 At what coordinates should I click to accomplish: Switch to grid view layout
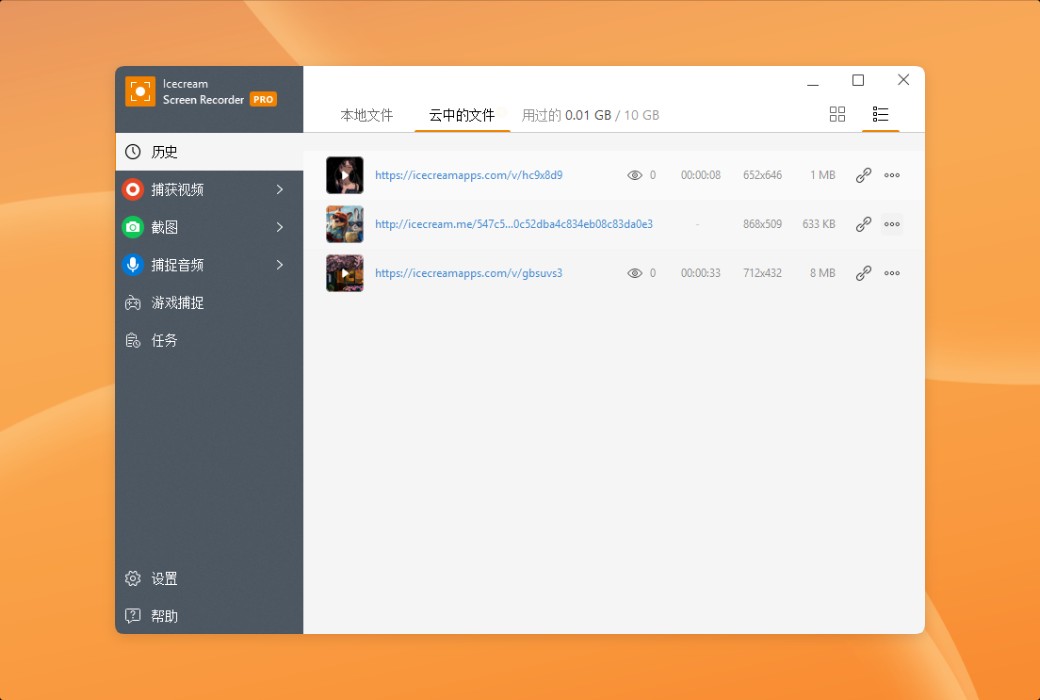click(837, 114)
